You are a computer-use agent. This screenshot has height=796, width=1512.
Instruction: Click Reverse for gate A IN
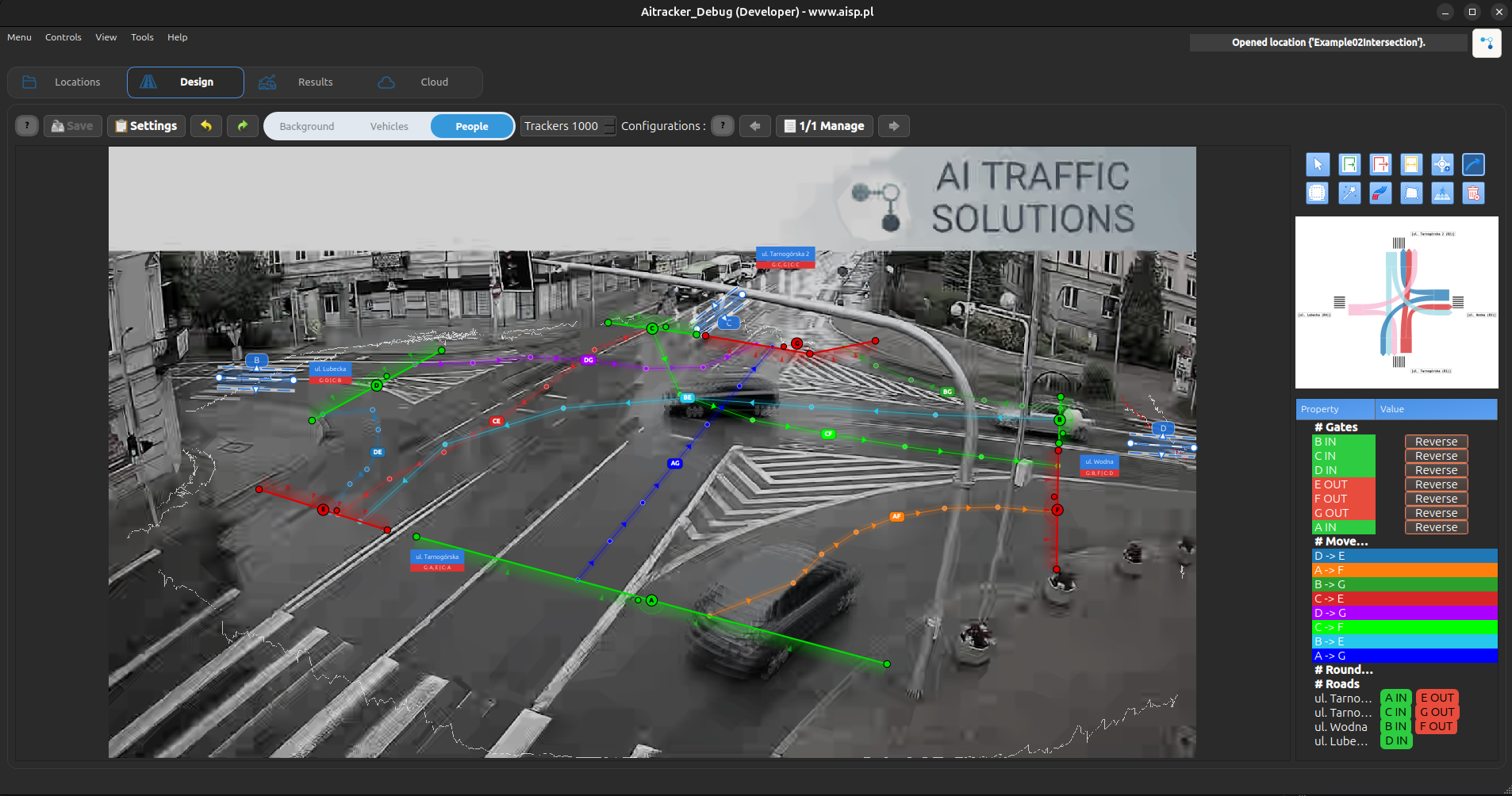point(1436,527)
